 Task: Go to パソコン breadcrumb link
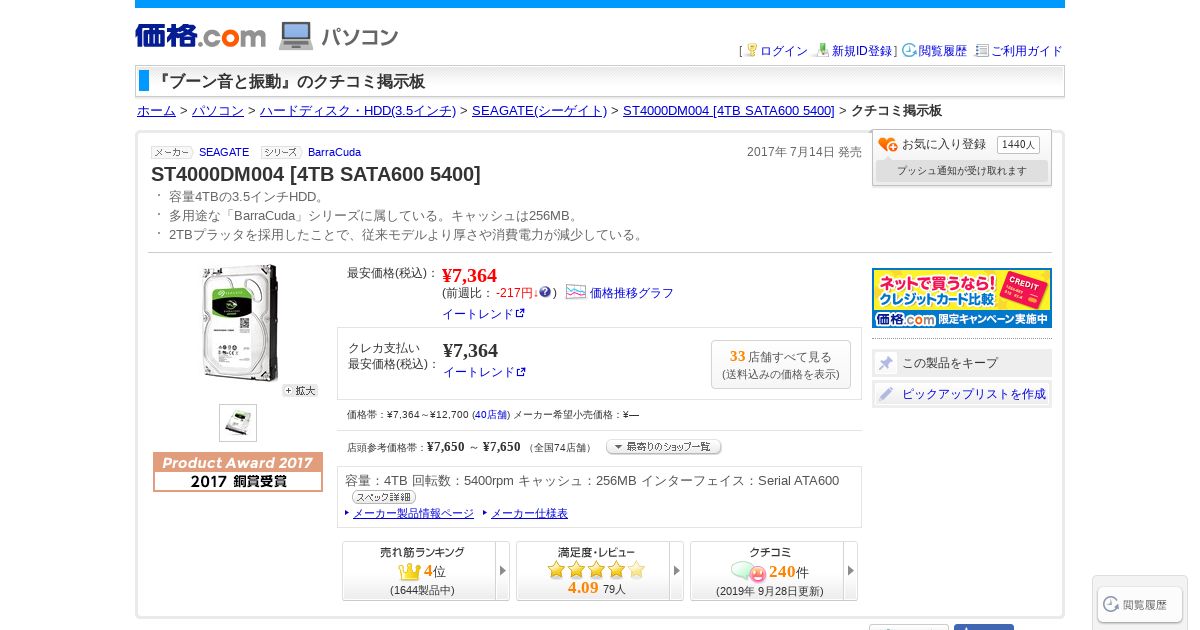pyautogui.click(x=218, y=111)
